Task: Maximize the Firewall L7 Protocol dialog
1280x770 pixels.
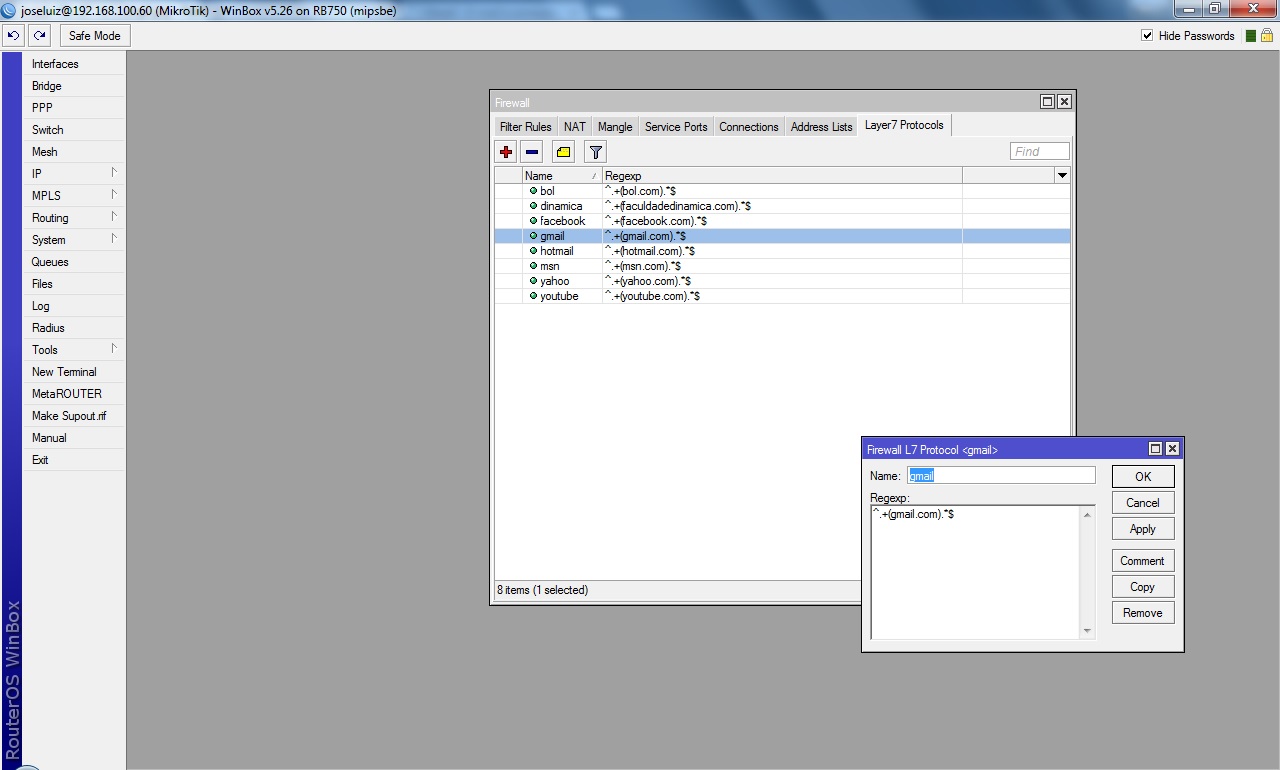Action: click(1156, 449)
